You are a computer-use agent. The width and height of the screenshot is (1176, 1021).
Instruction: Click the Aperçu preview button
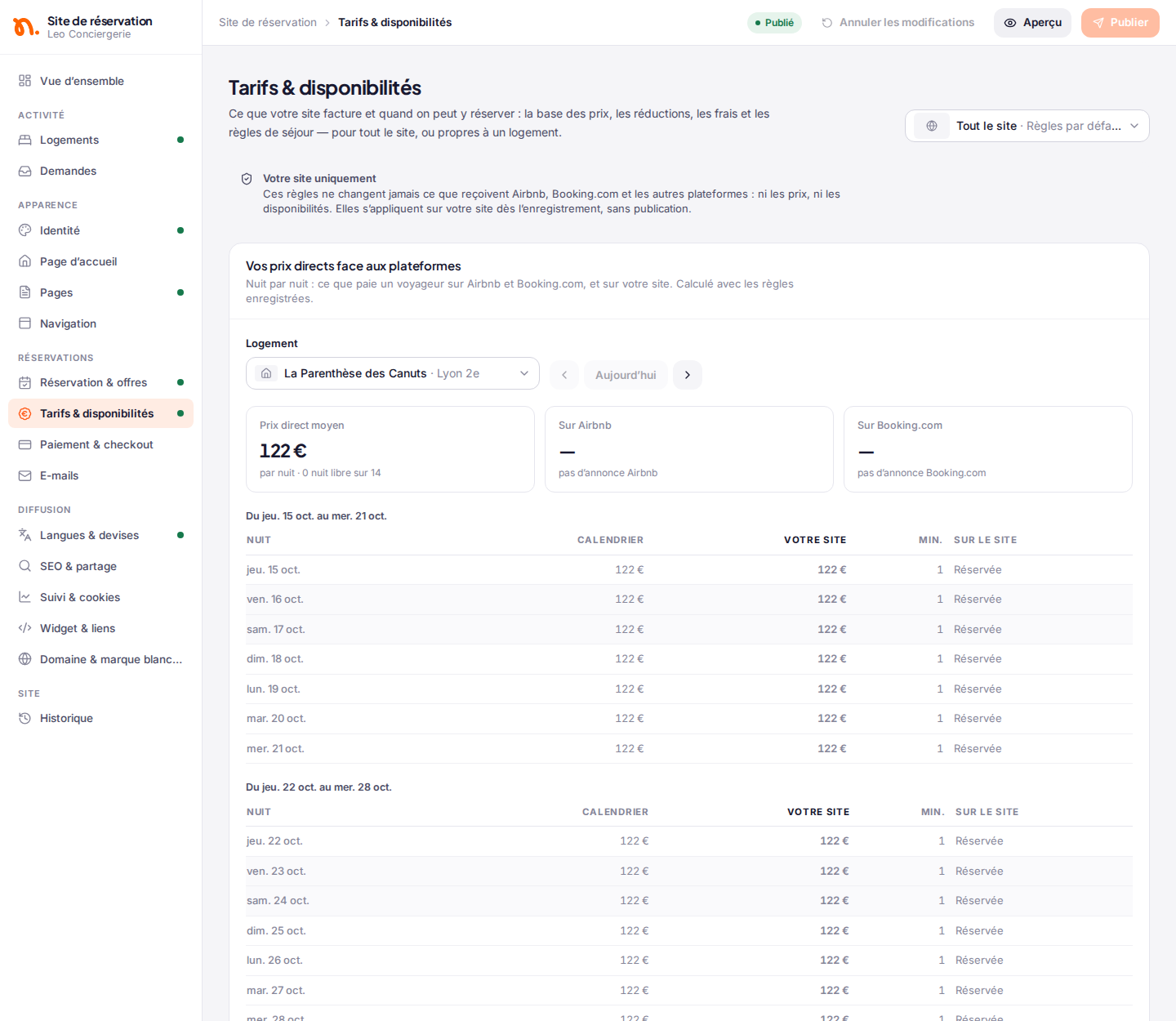(x=1032, y=23)
